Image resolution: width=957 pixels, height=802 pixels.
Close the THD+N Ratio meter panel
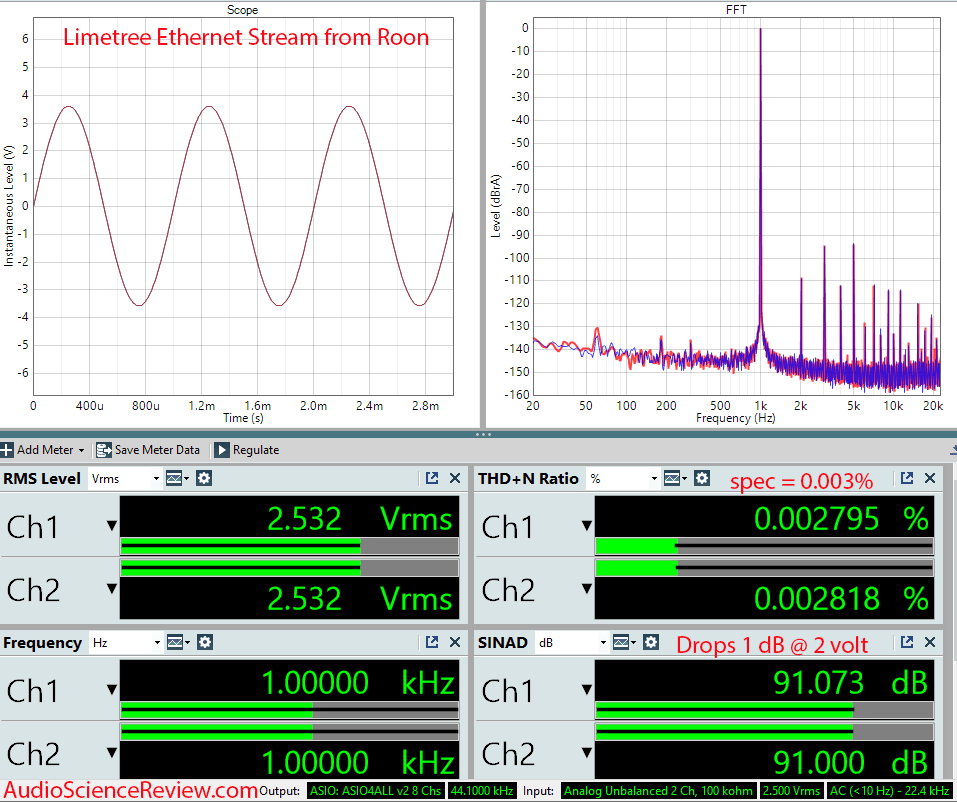click(930, 479)
